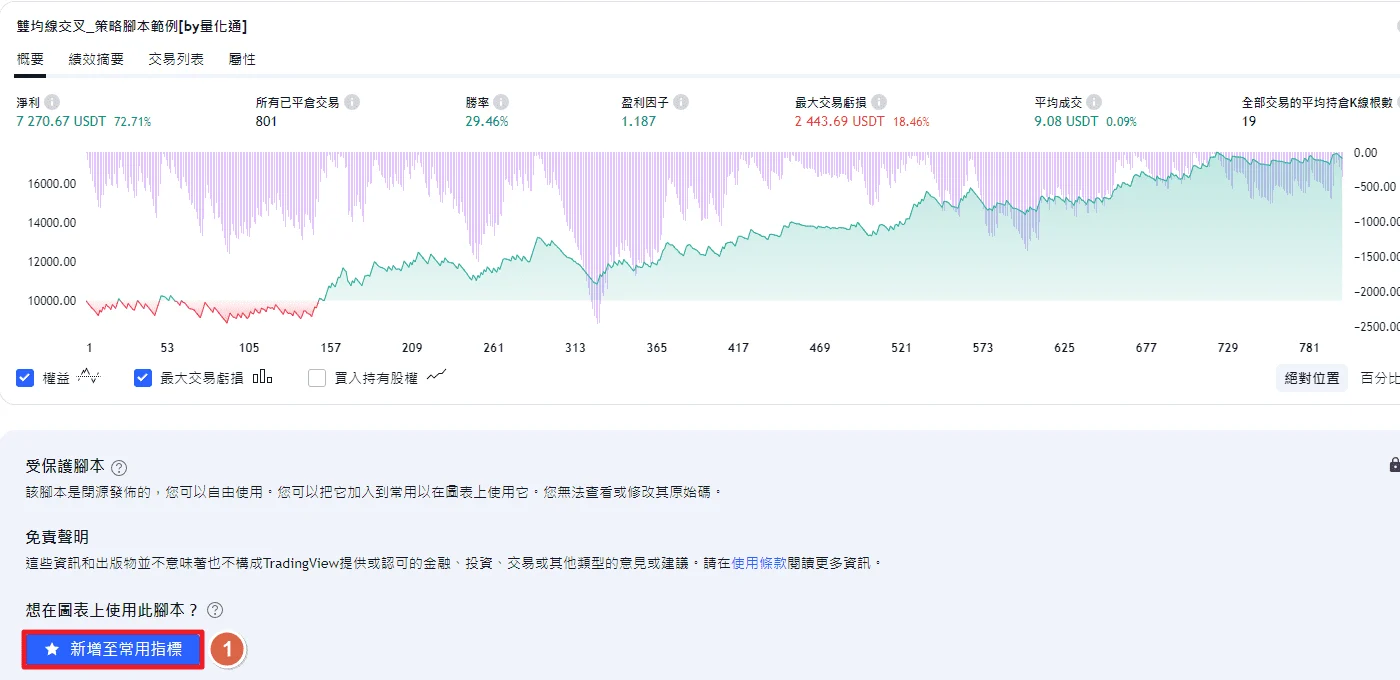The height and width of the screenshot is (680, 1400).
Task: Open info icon next to 淨利
Action: [52, 102]
